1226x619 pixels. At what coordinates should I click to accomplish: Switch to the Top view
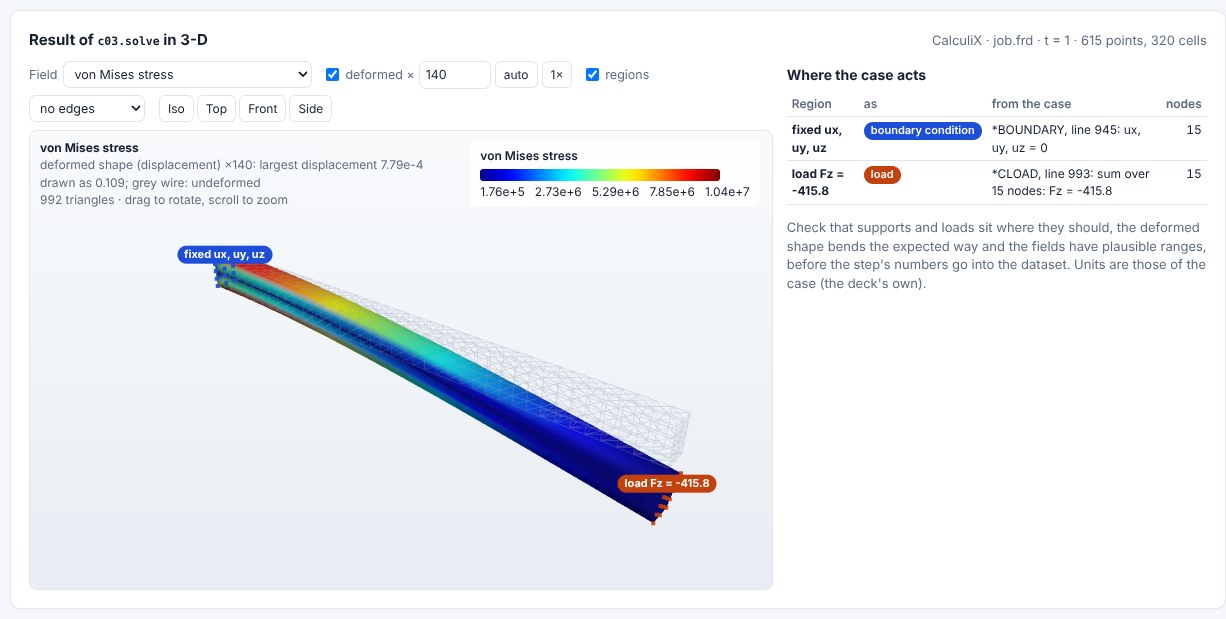coord(217,108)
